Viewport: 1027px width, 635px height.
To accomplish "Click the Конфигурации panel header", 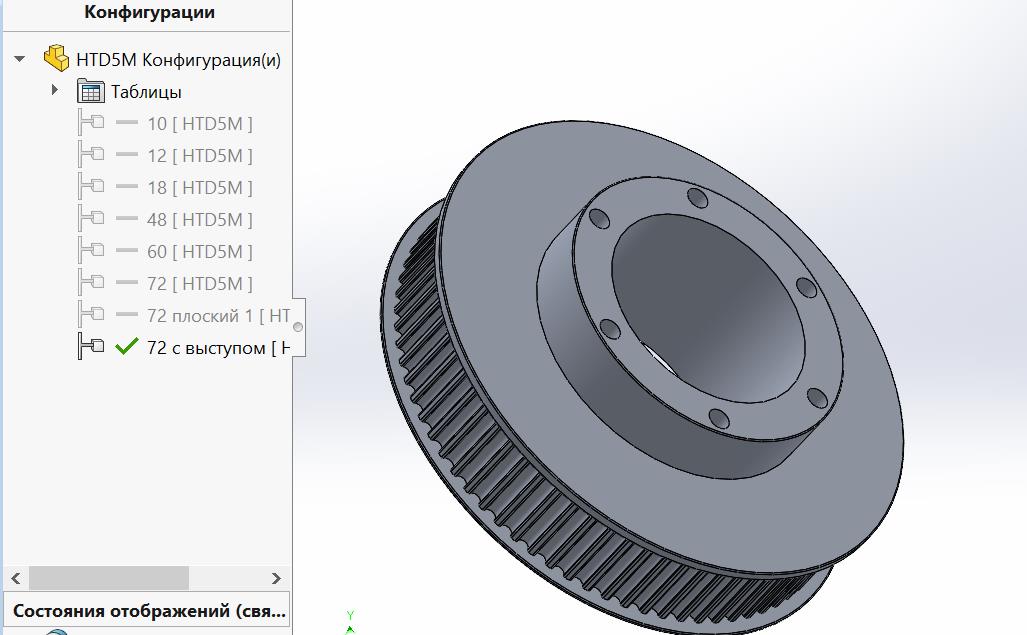I will point(149,12).
